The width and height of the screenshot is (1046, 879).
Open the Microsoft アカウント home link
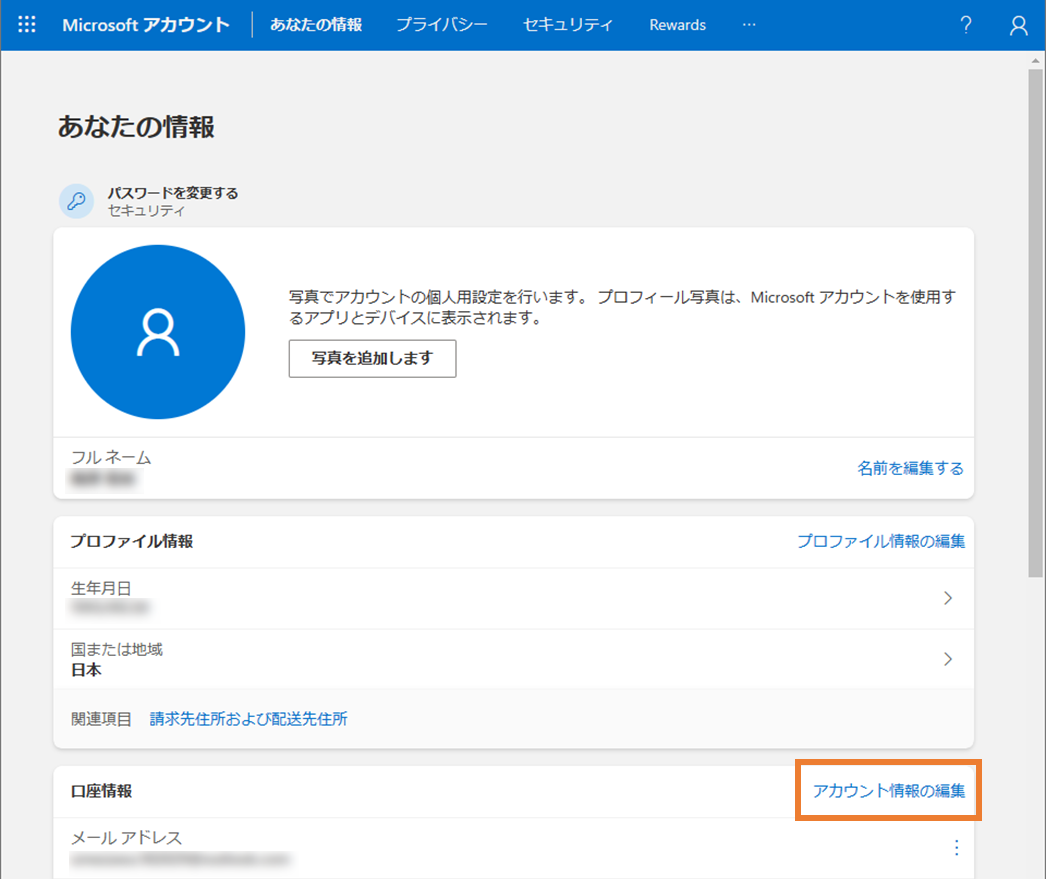pos(146,25)
